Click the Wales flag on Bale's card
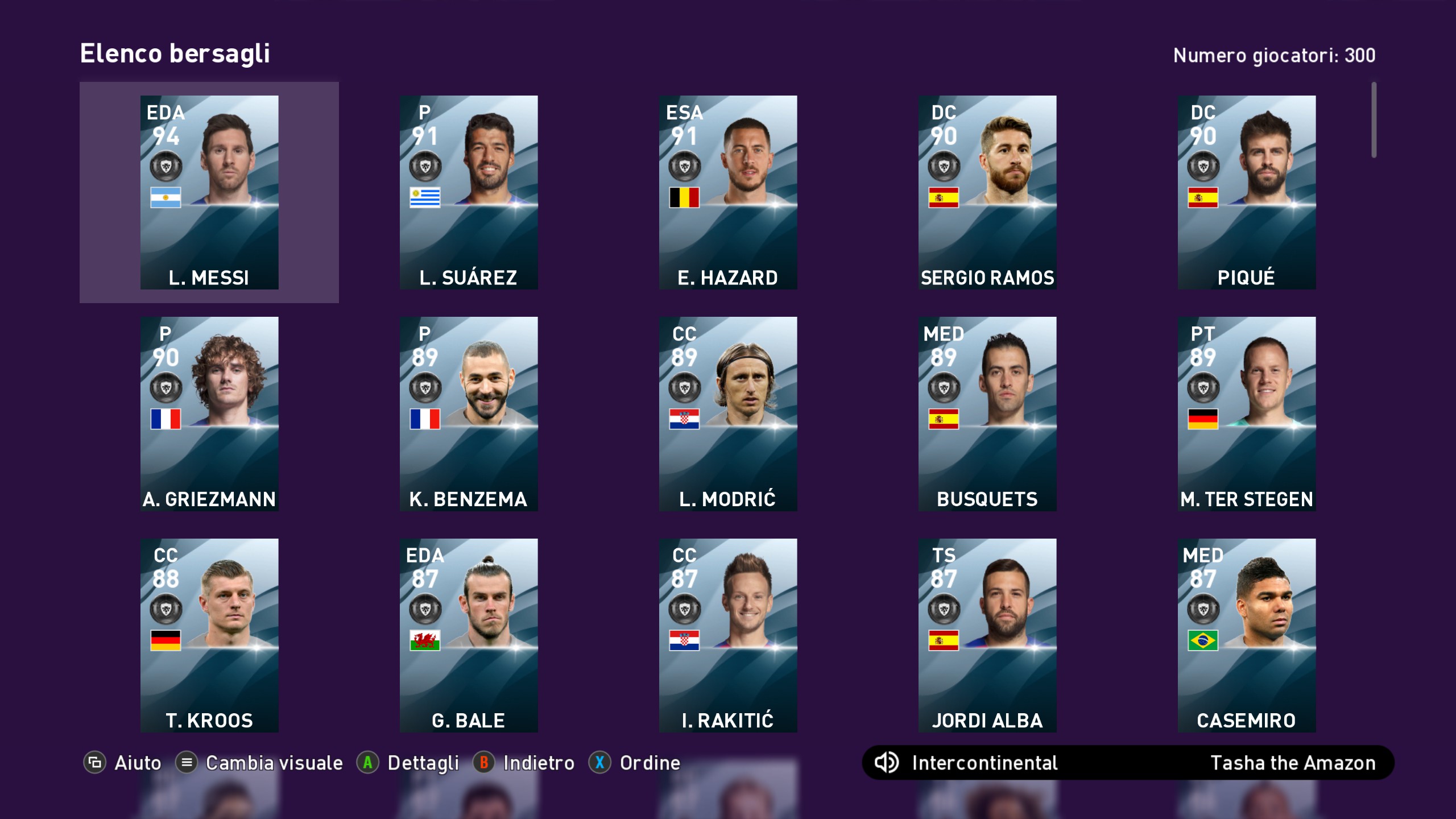The width and height of the screenshot is (1456, 819). pos(425,640)
